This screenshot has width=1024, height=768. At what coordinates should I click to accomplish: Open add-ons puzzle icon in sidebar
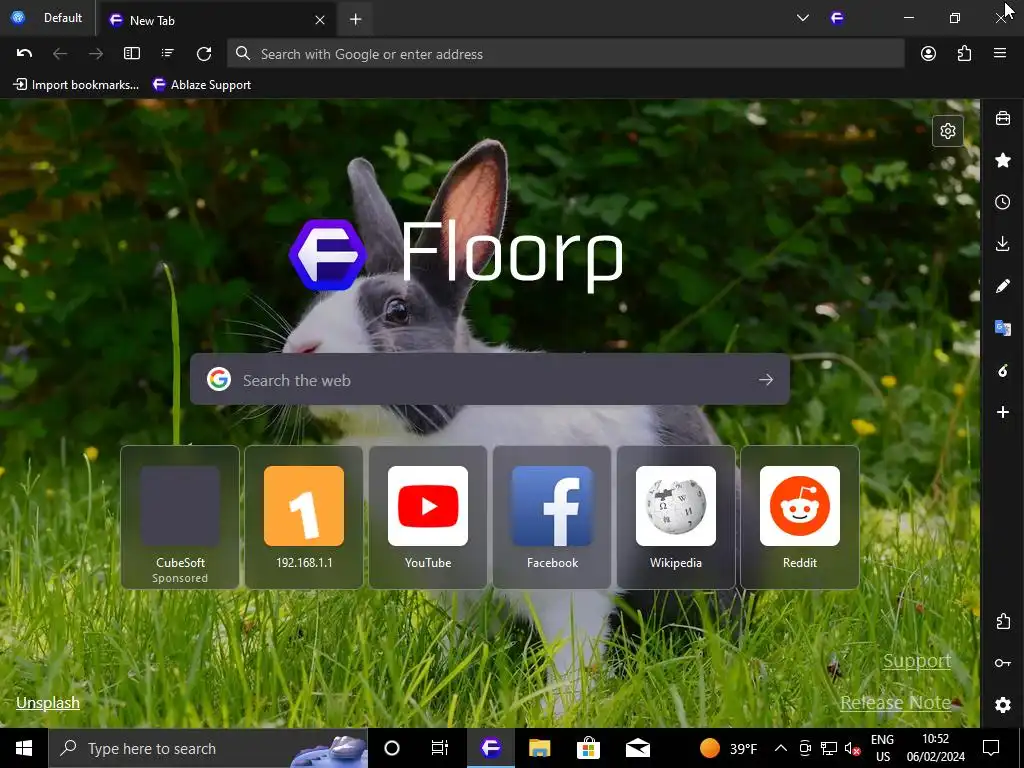[1002, 621]
